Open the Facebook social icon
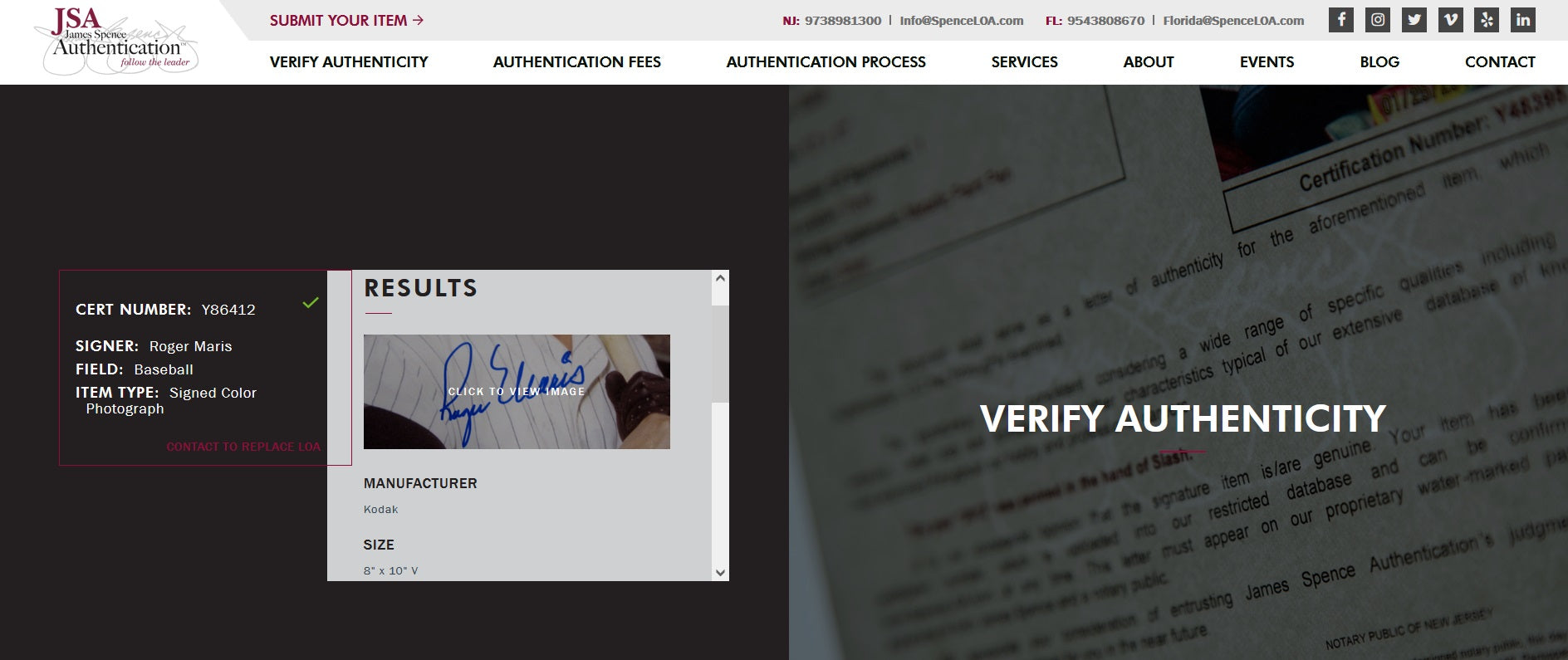The width and height of the screenshot is (1568, 660). click(1340, 20)
